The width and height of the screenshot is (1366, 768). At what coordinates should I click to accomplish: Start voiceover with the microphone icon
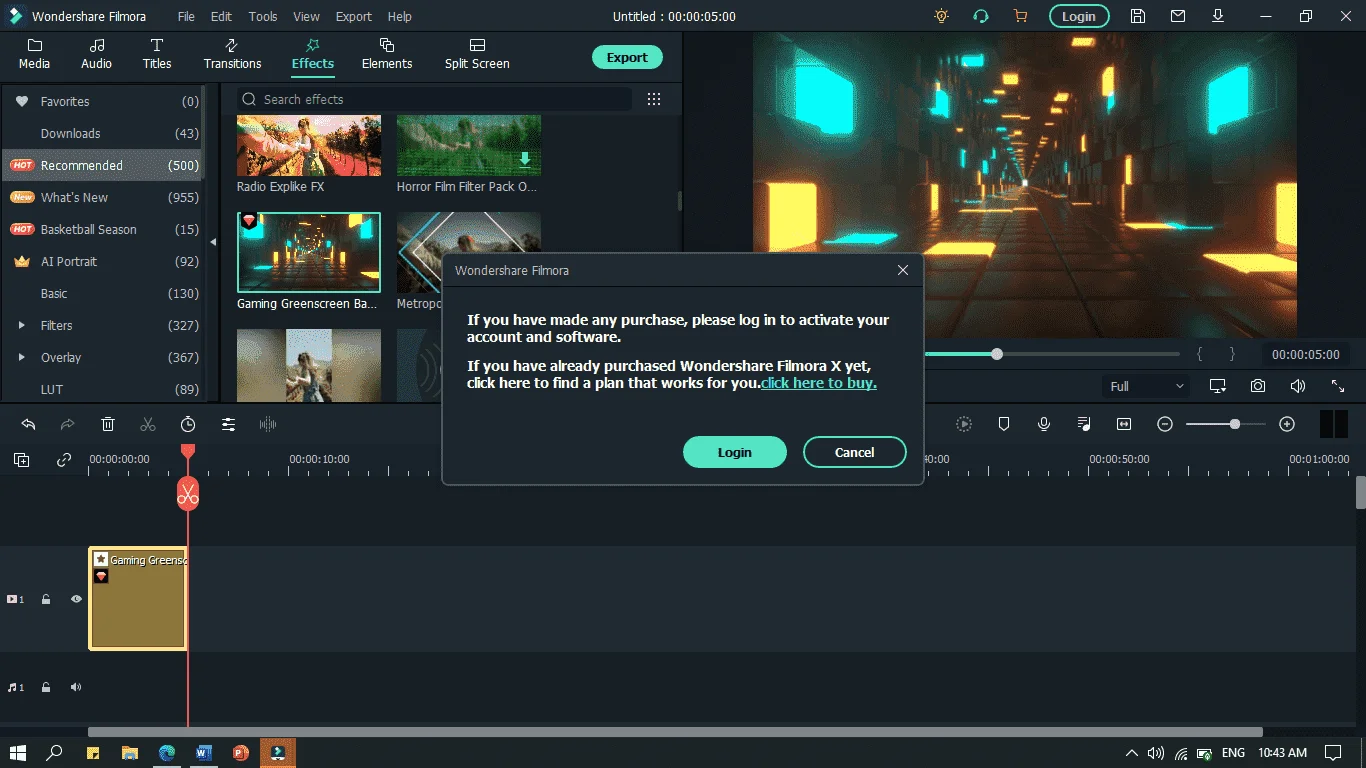pyautogui.click(x=1044, y=424)
